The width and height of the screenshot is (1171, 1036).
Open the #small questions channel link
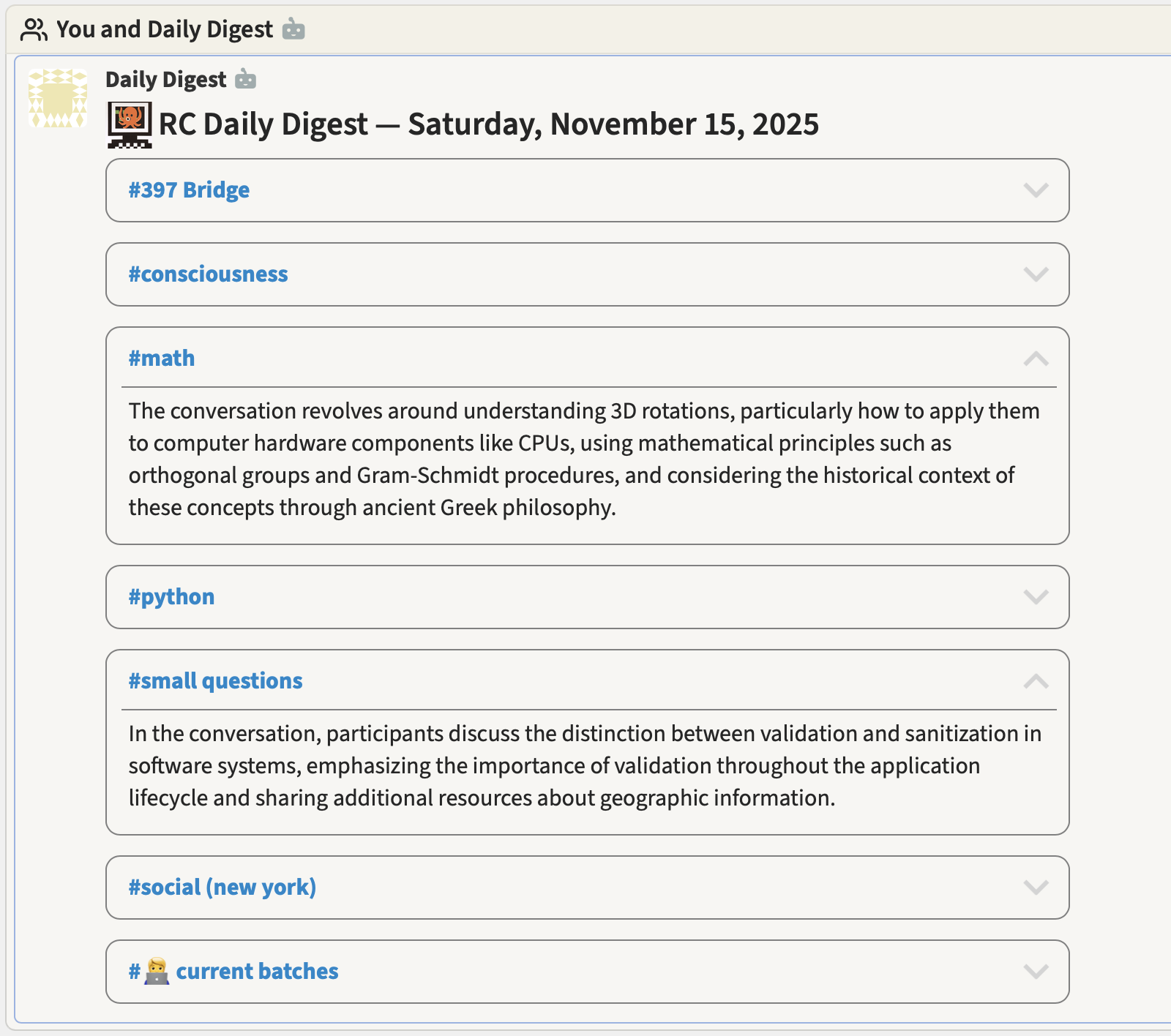click(x=215, y=681)
